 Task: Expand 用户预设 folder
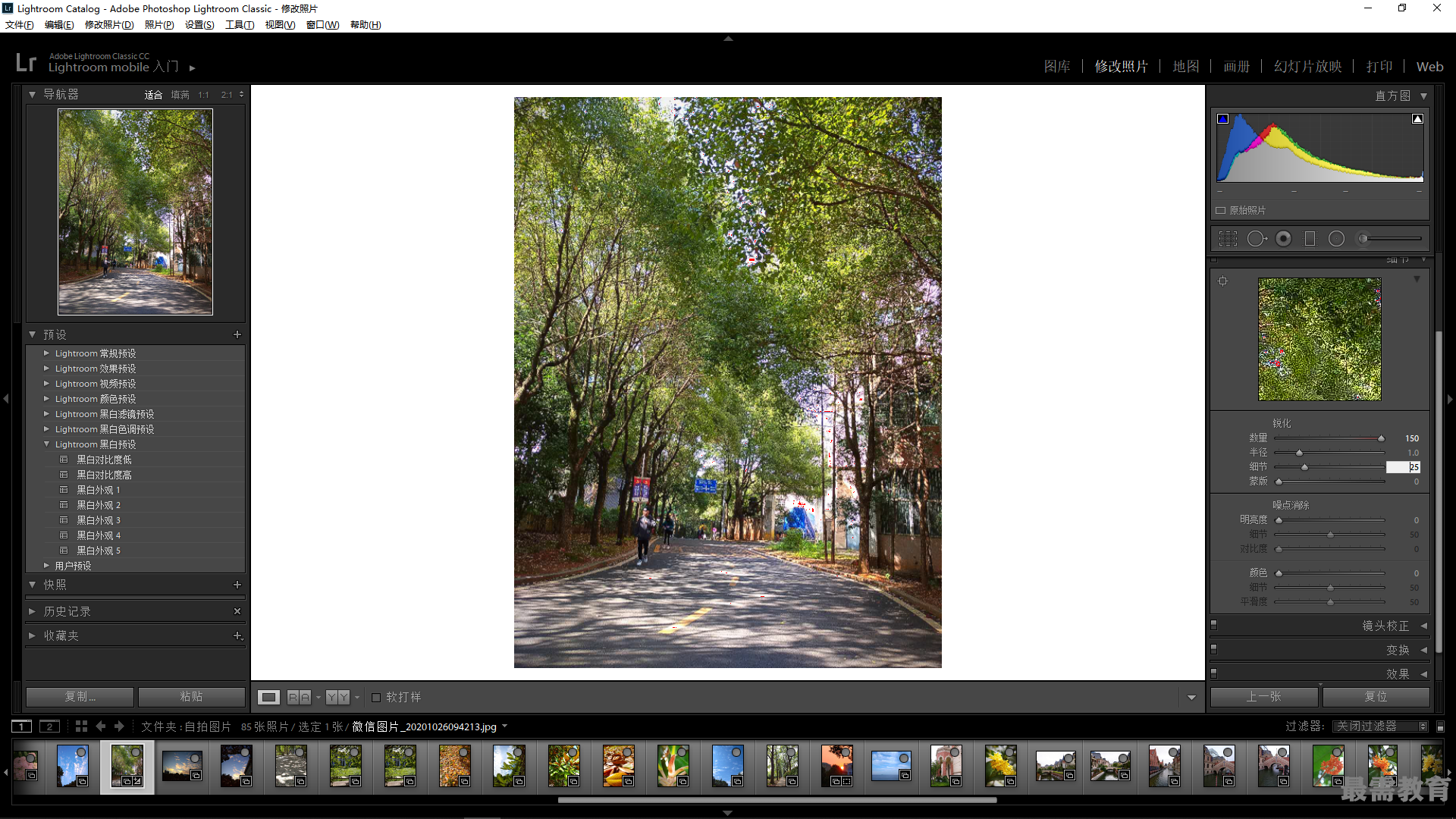coord(46,566)
